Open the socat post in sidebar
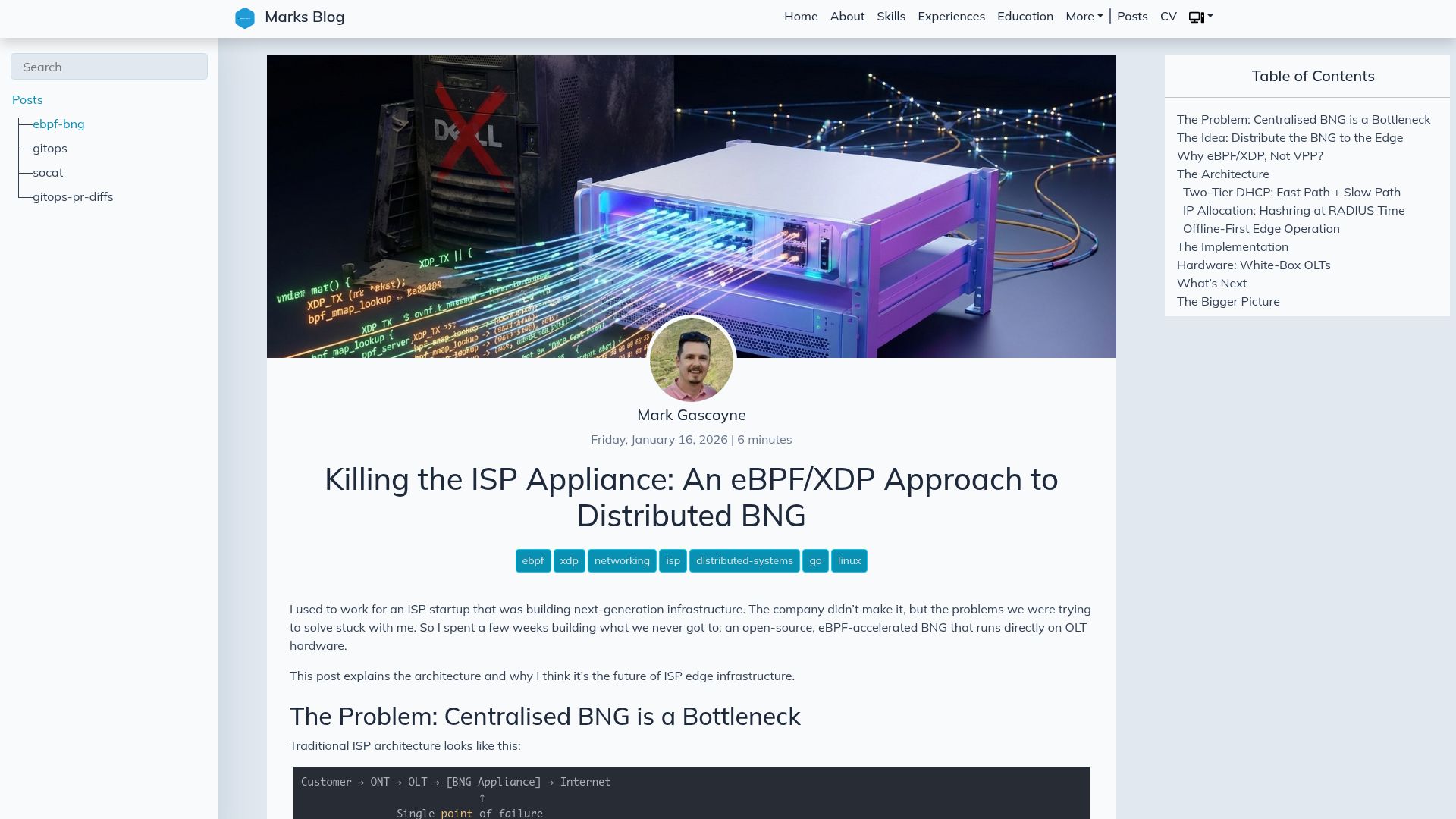1456x819 pixels. 48,173
